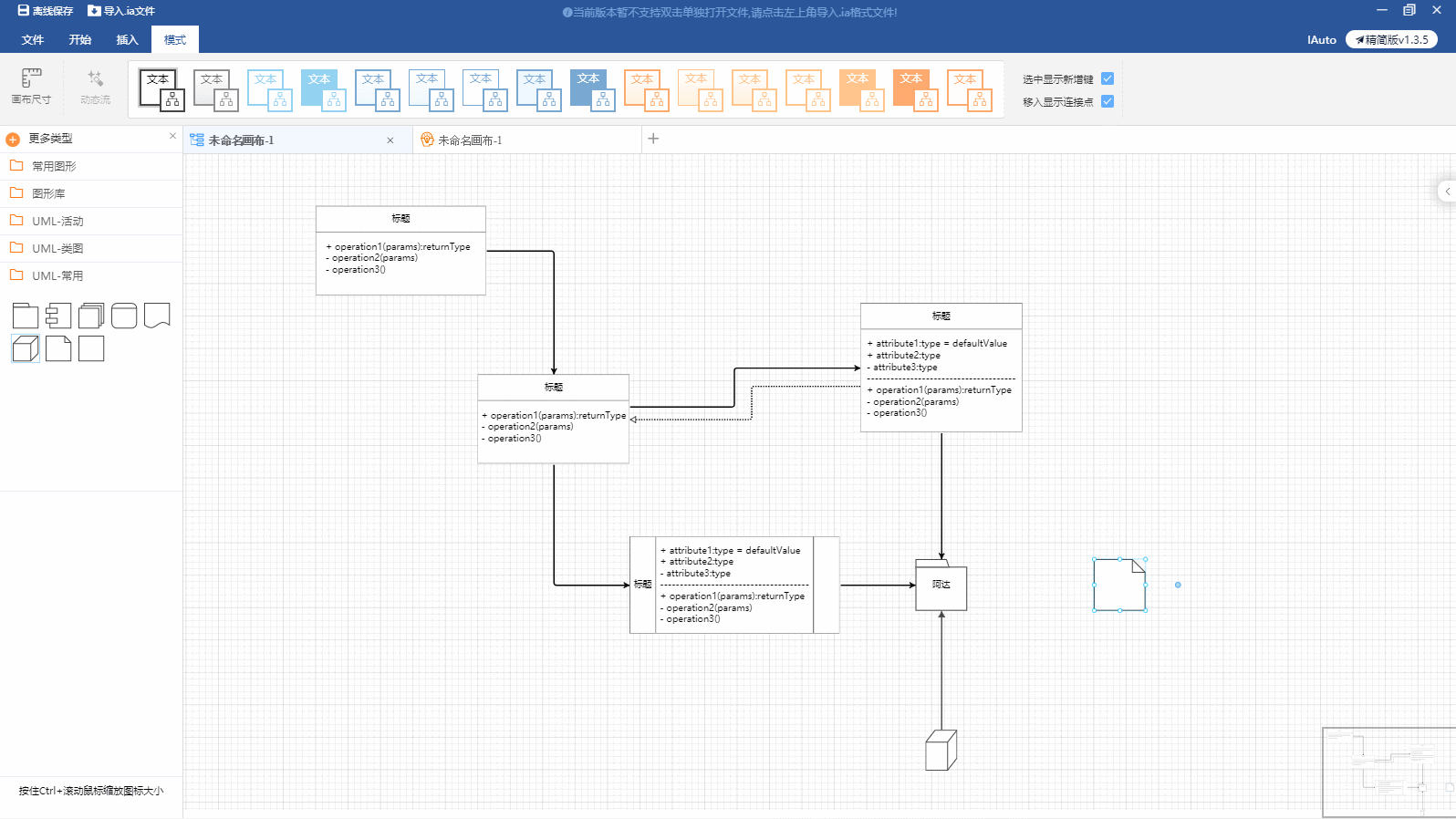Toggle the hover shows connection points checkbox

coord(1108,101)
